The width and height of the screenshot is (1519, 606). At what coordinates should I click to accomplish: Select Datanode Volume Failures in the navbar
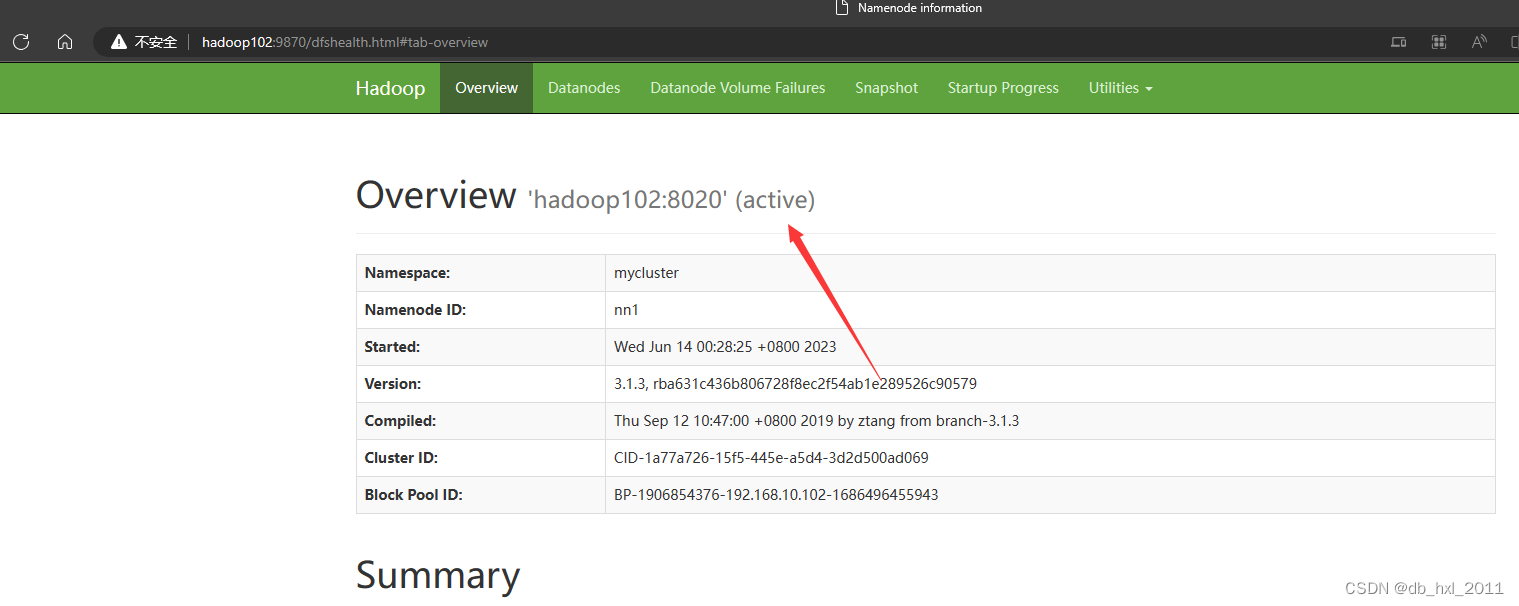(x=737, y=88)
